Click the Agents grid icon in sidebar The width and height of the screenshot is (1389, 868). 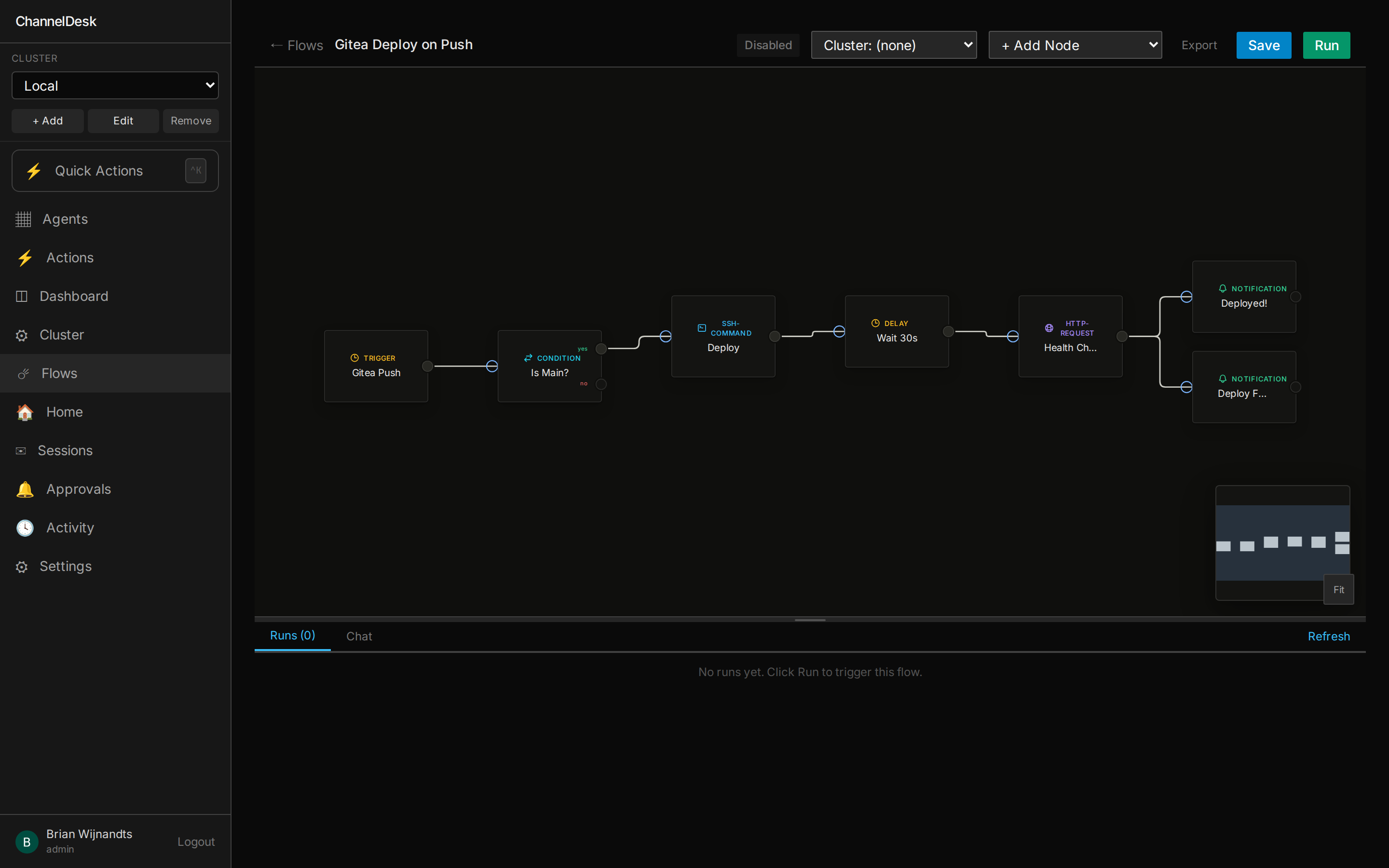point(23,219)
